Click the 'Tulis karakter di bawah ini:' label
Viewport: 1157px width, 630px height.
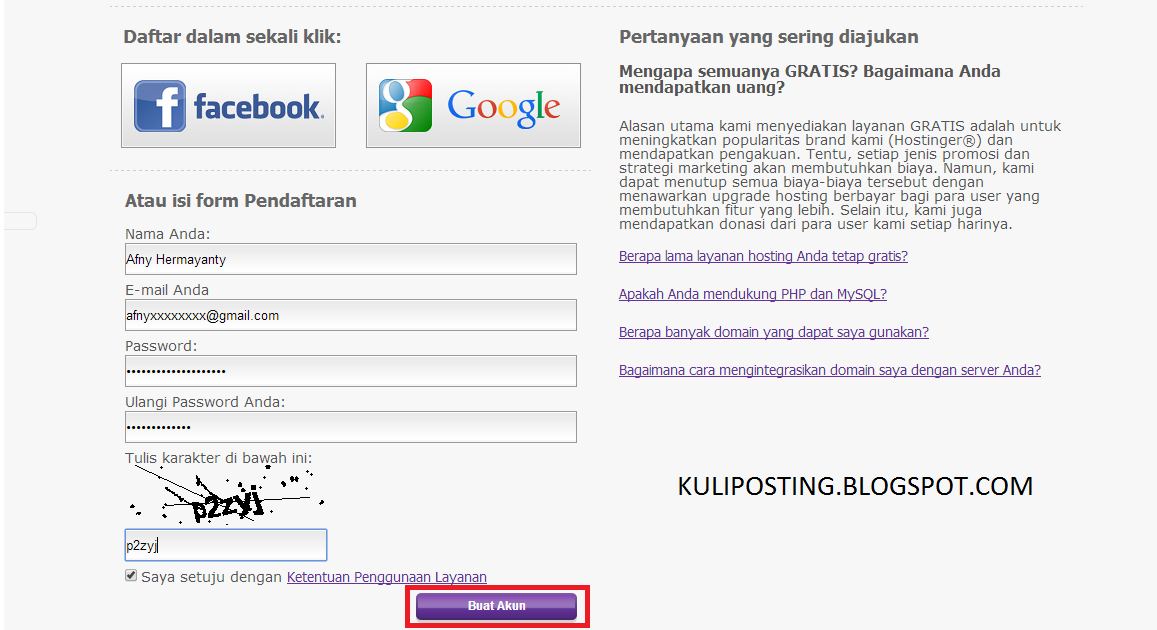click(x=218, y=458)
